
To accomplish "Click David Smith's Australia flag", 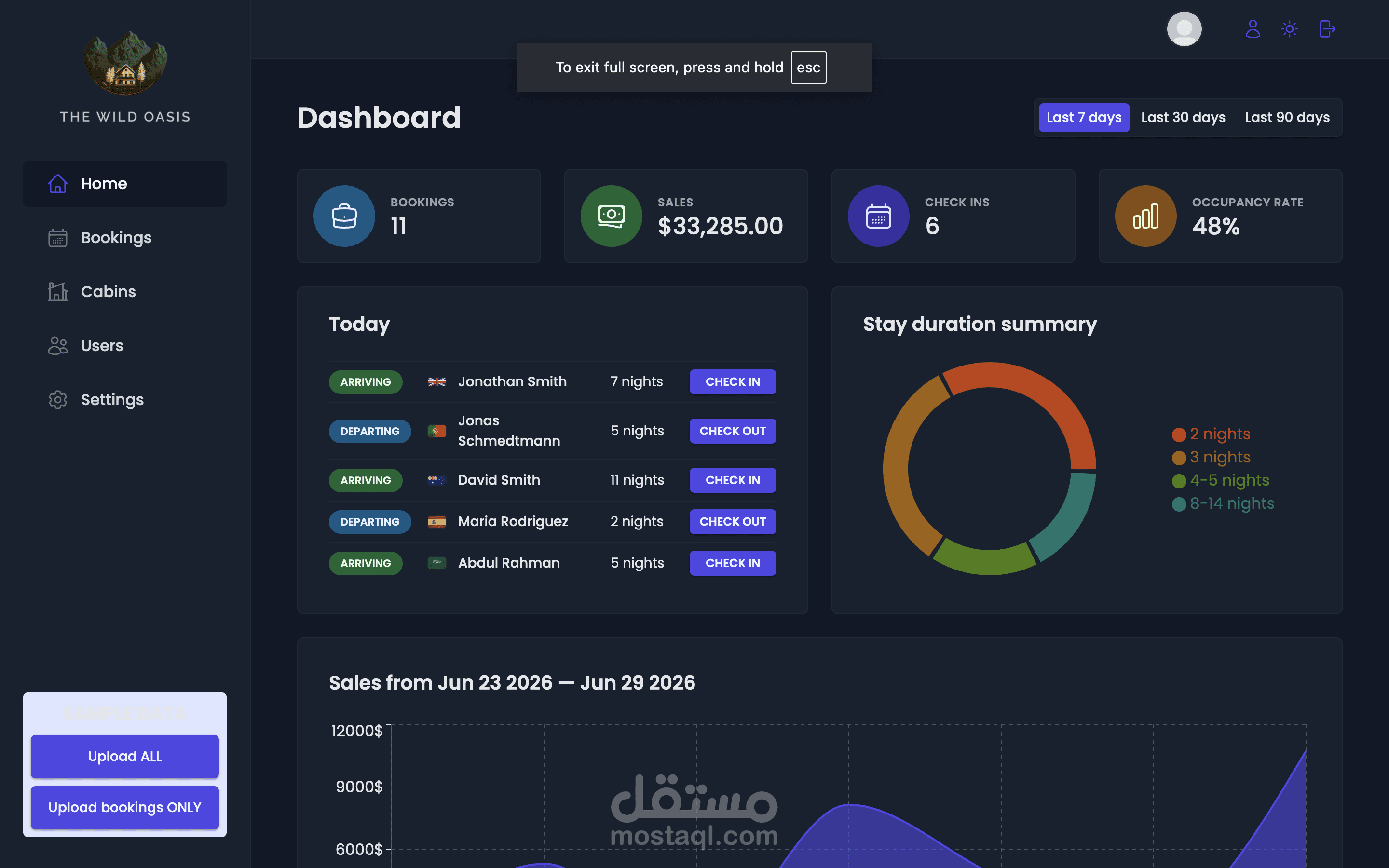I will coord(437,480).
